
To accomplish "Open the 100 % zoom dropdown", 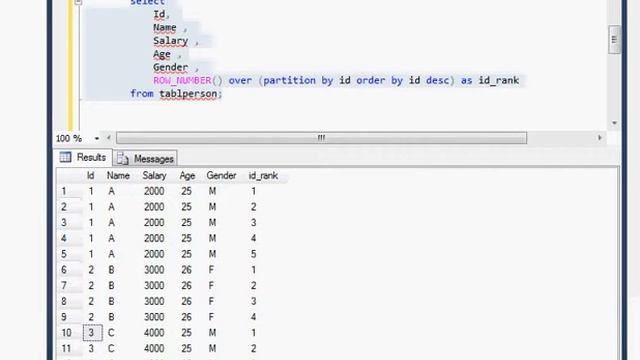I will tap(97, 139).
